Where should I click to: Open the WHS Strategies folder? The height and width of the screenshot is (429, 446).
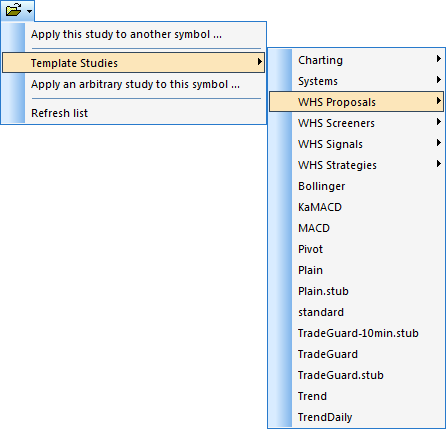[356, 165]
